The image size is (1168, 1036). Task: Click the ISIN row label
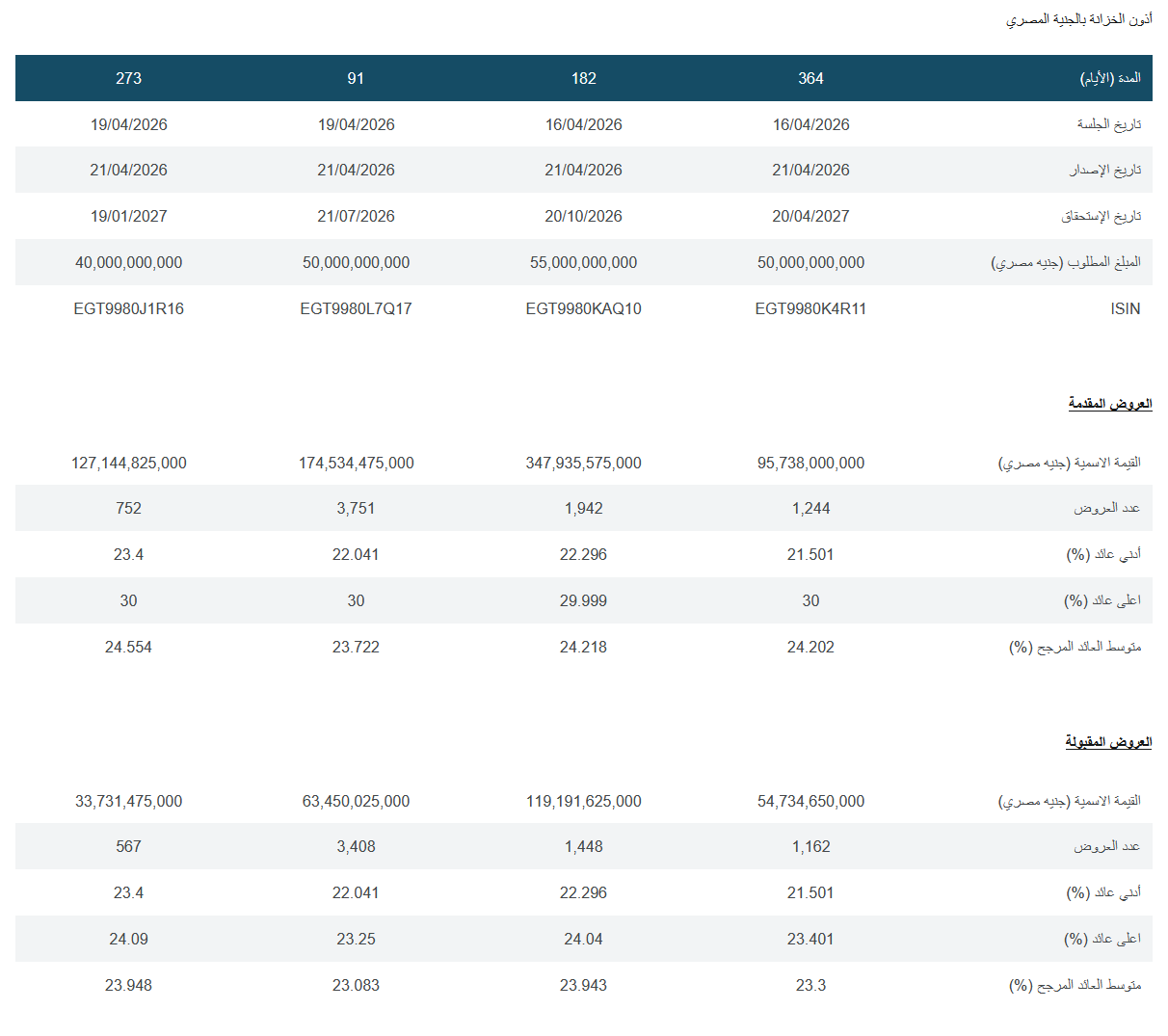pos(1125,308)
